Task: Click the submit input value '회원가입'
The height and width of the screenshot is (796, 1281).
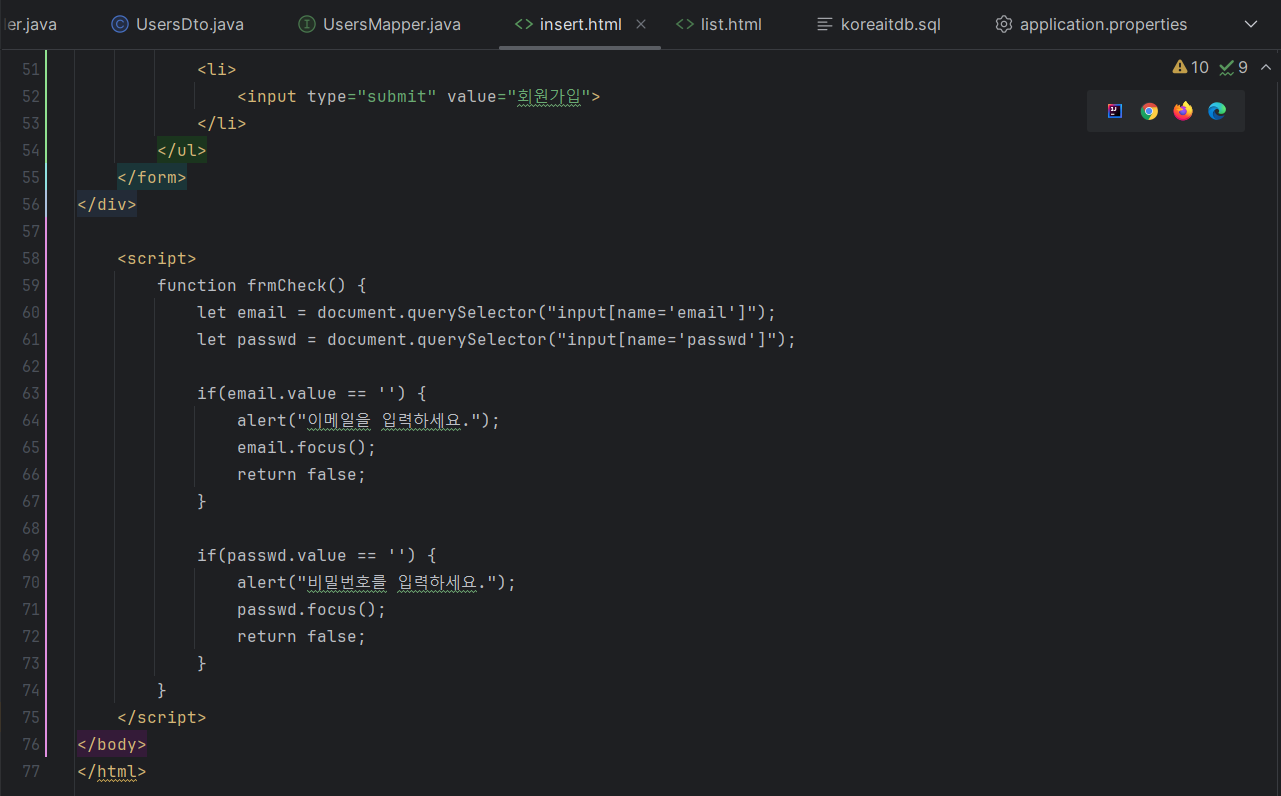Action: coord(549,96)
